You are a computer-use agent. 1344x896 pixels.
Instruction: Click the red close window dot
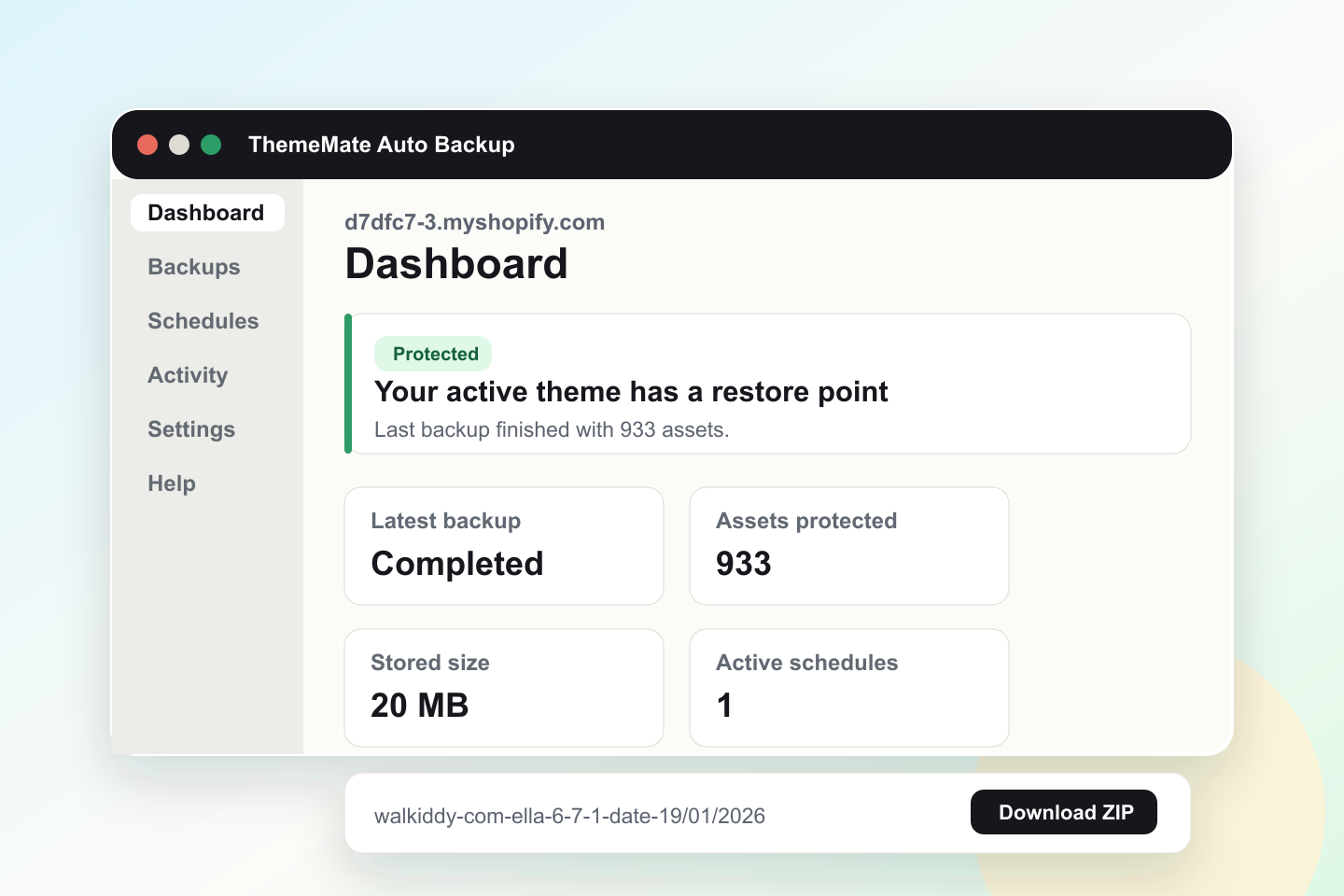(x=147, y=145)
